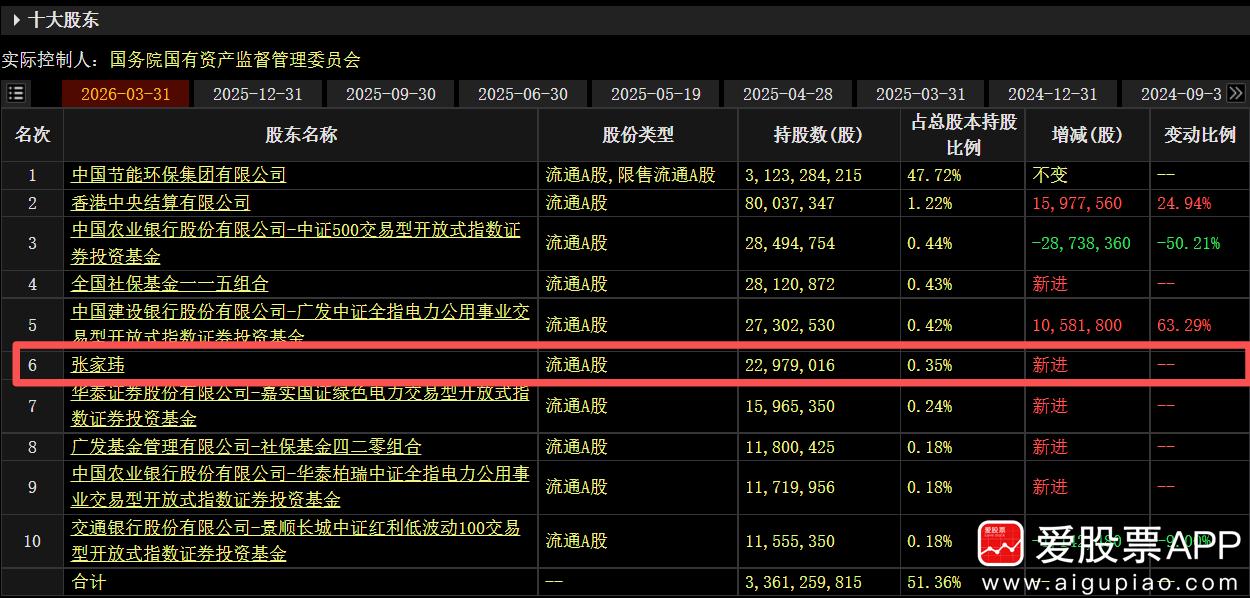Open shareholder 全国社保基金一一五组合
Viewport: 1250px width, 598px height.
coord(170,284)
